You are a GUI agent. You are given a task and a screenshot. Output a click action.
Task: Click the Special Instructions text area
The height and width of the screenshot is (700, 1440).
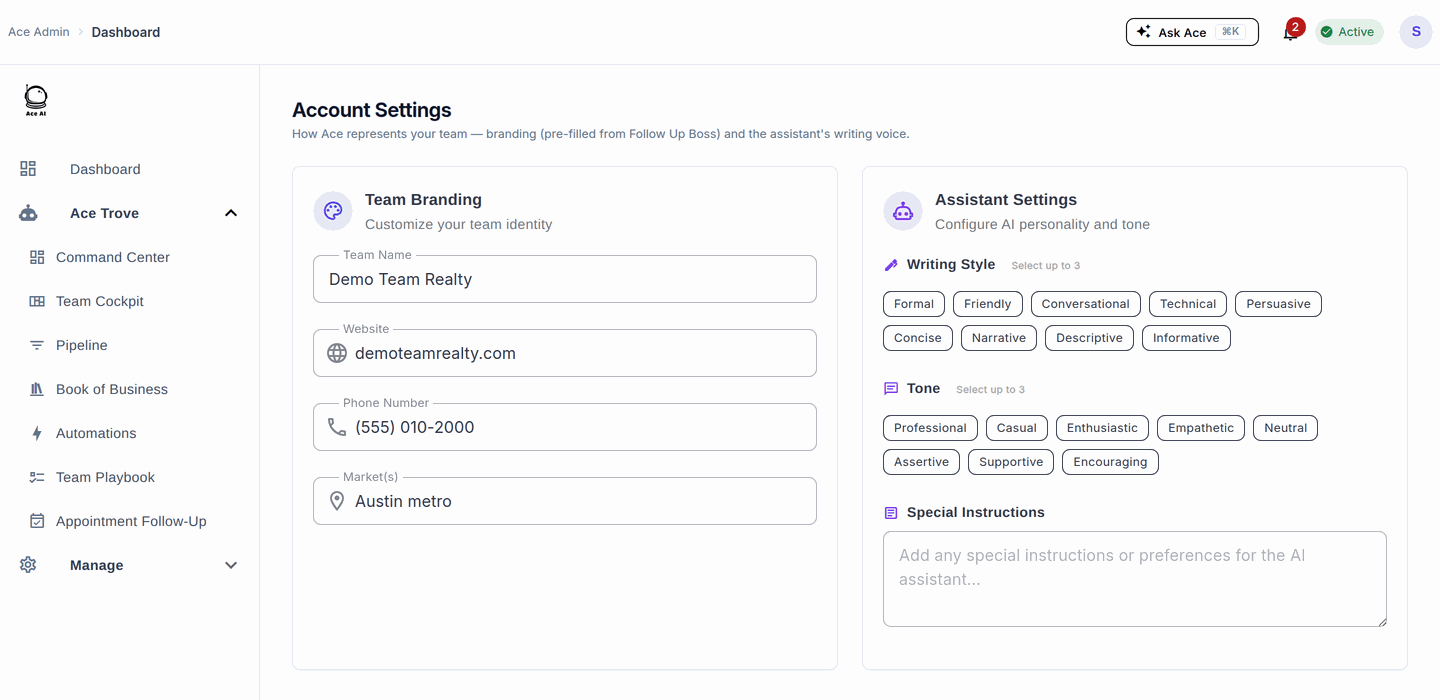[x=1135, y=579]
